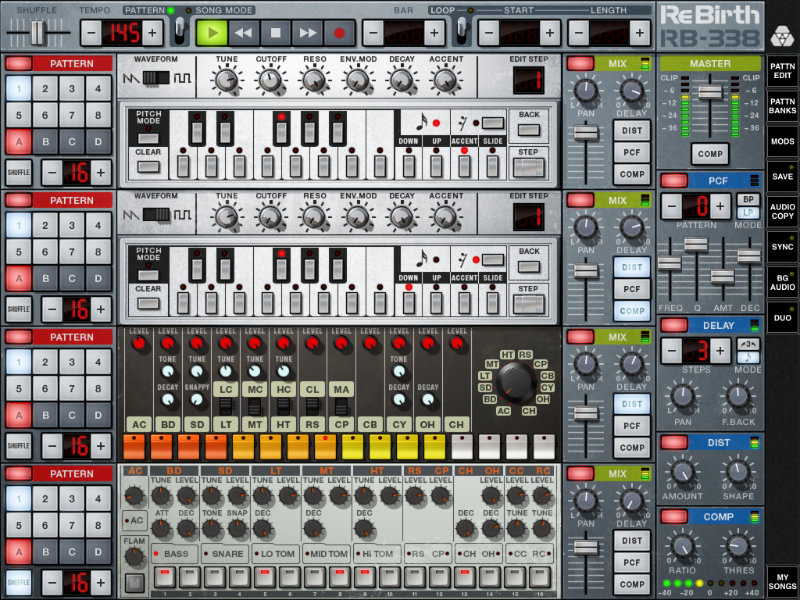
Task: Open the MODS sidebar tab
Action: coord(782,141)
